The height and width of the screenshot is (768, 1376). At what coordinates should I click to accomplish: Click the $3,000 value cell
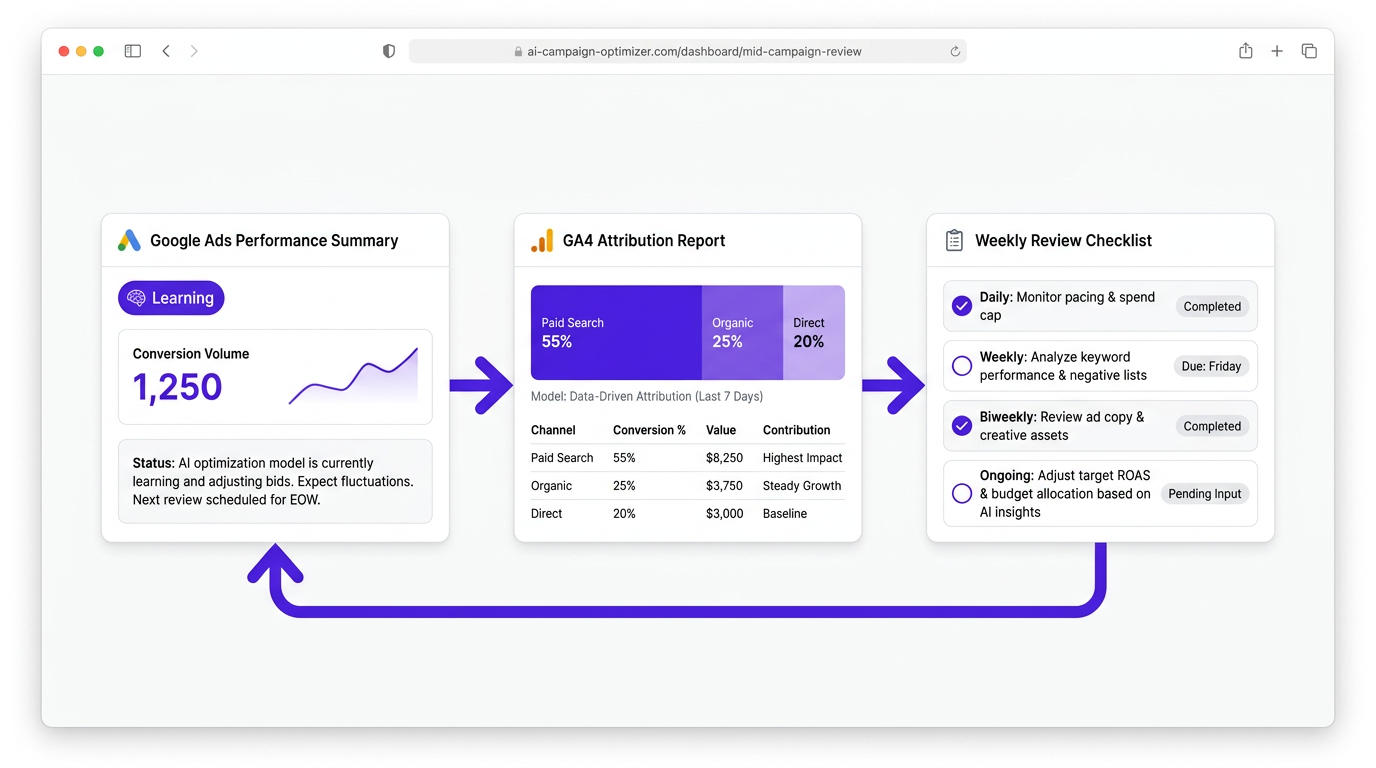pos(724,514)
